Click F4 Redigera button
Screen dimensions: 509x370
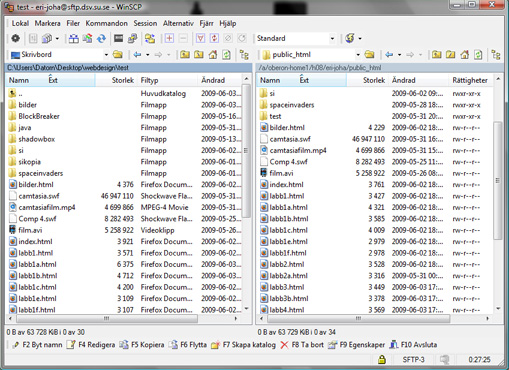[x=91, y=345]
